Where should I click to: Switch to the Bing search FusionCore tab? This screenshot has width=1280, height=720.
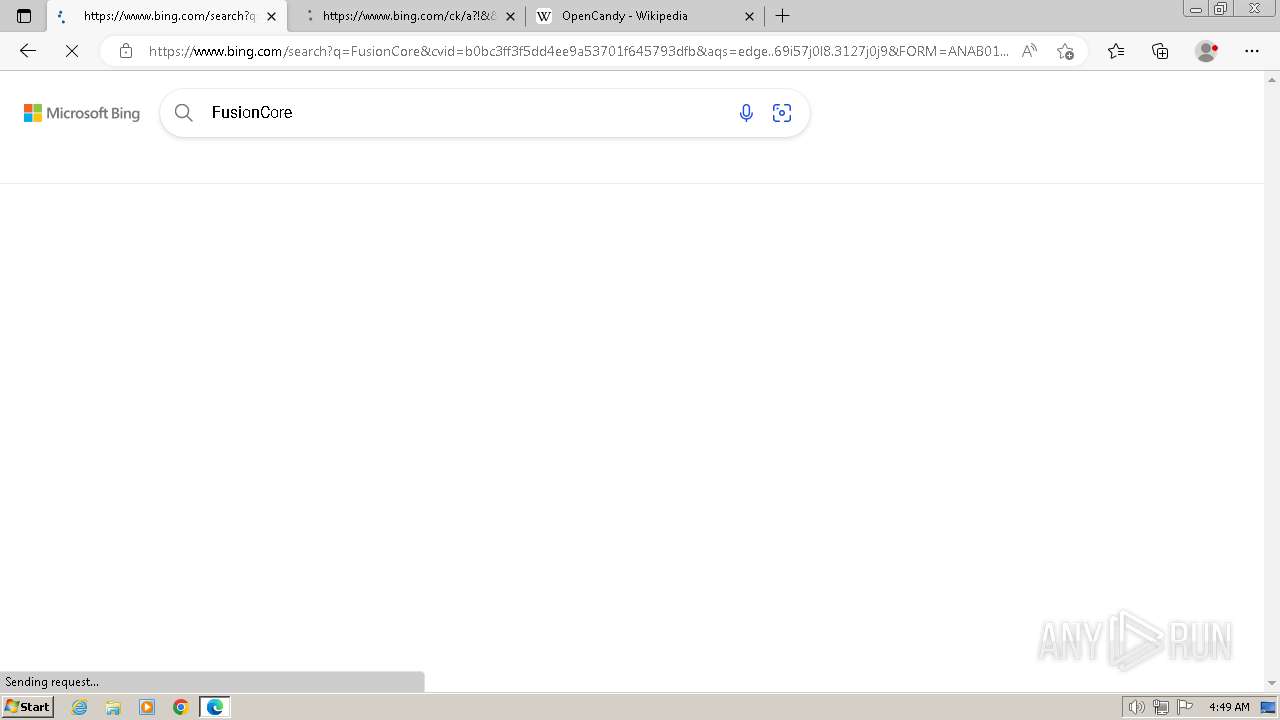tap(167, 16)
